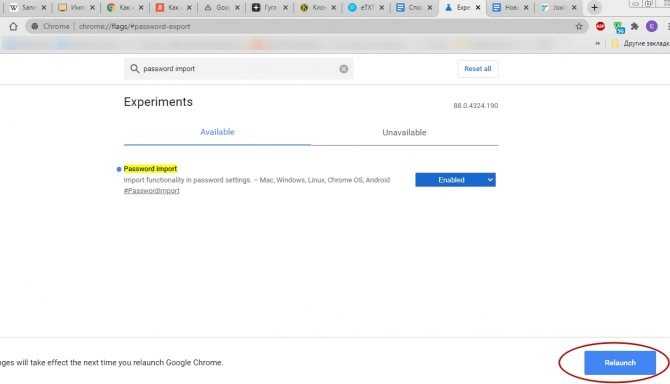Click version number 88.0.4324.190
Viewport: 670px width, 384px height.
476,106
